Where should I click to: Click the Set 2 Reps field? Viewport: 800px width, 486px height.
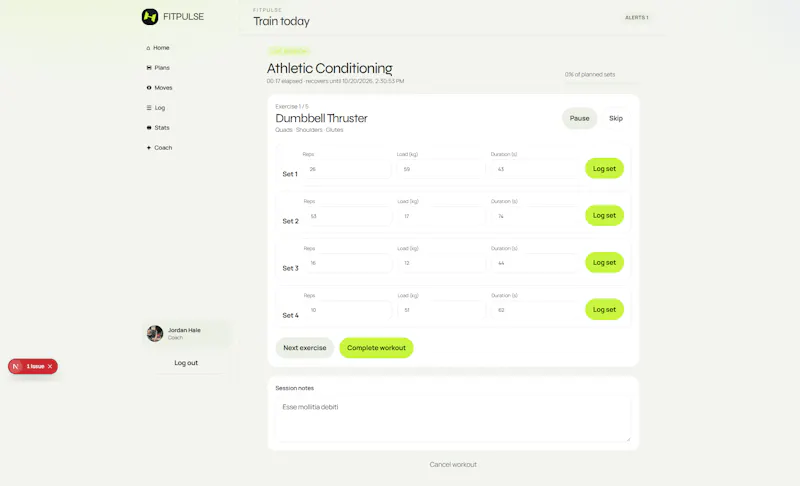(348, 216)
